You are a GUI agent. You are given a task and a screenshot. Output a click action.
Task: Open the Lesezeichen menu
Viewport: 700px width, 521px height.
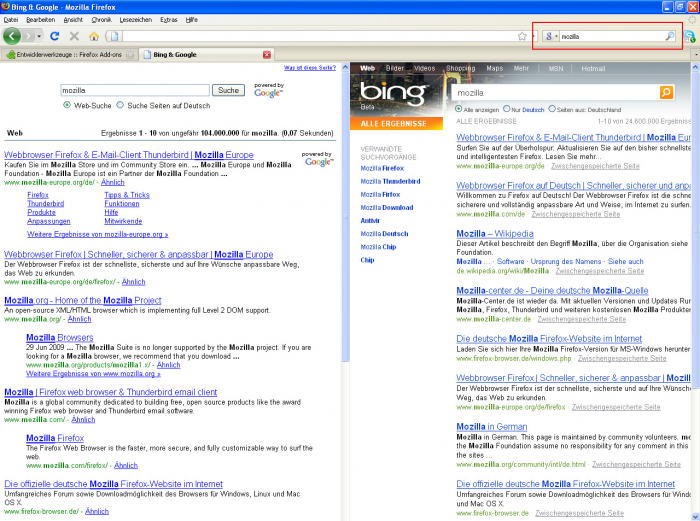coord(136,20)
